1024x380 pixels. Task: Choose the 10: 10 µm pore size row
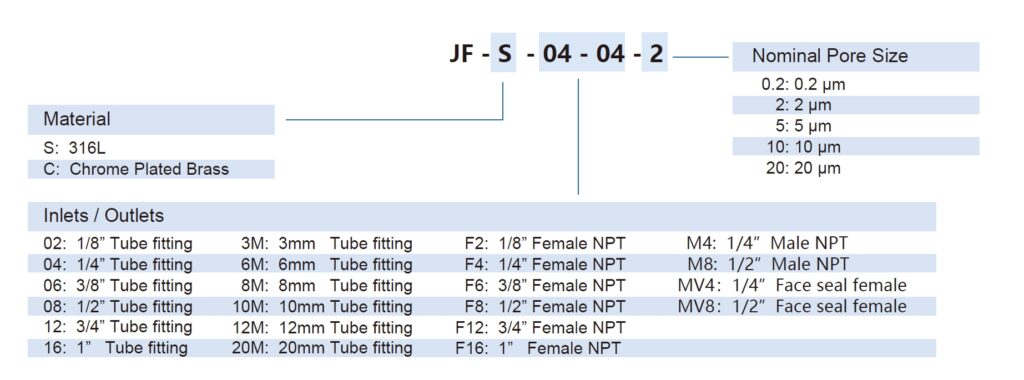[x=856, y=147]
